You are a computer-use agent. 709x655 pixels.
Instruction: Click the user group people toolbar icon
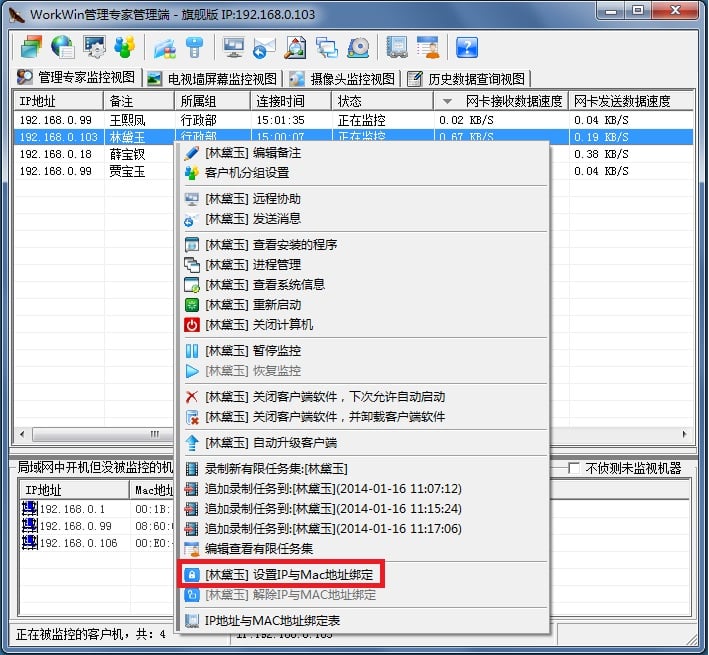pos(125,47)
